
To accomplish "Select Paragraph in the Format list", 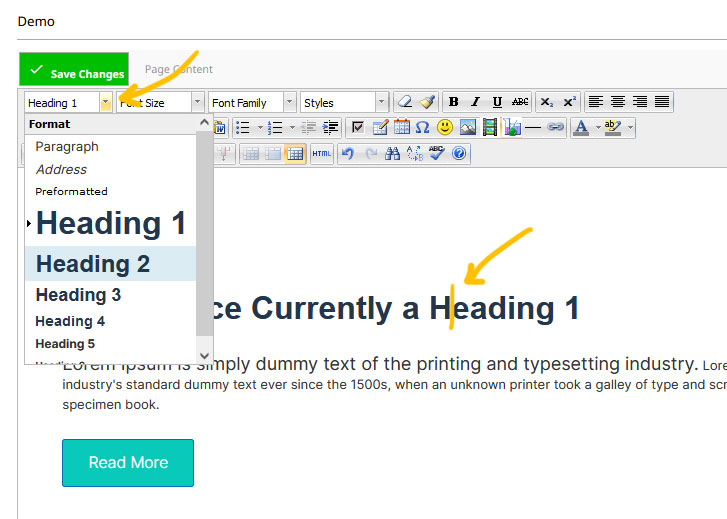I will [67, 146].
